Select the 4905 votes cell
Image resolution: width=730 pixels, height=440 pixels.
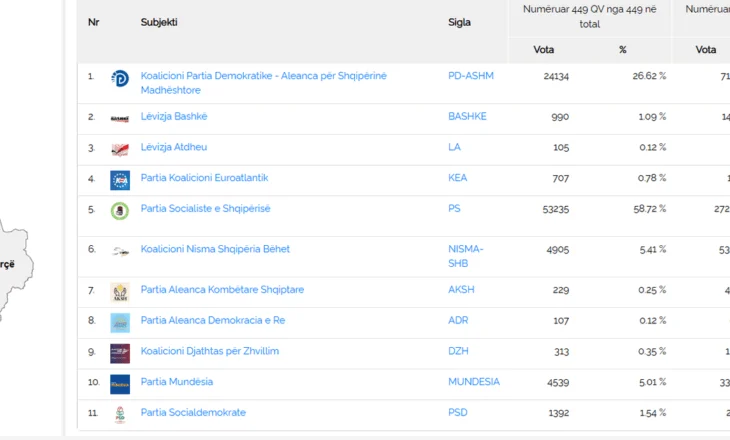(558, 250)
